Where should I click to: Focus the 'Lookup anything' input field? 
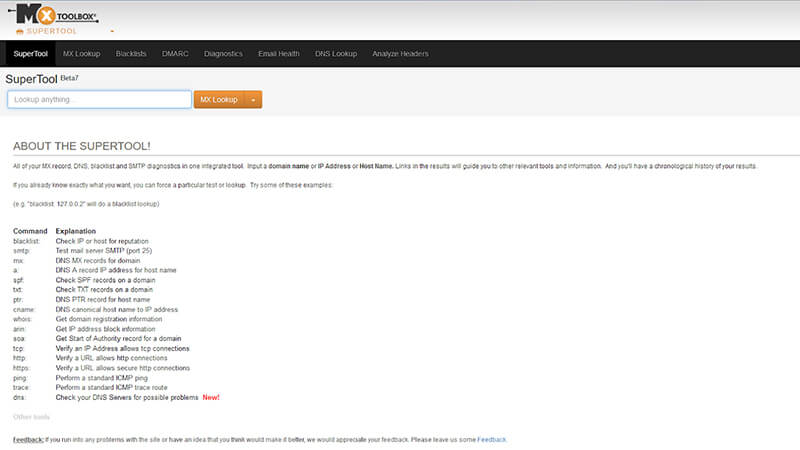pos(99,100)
